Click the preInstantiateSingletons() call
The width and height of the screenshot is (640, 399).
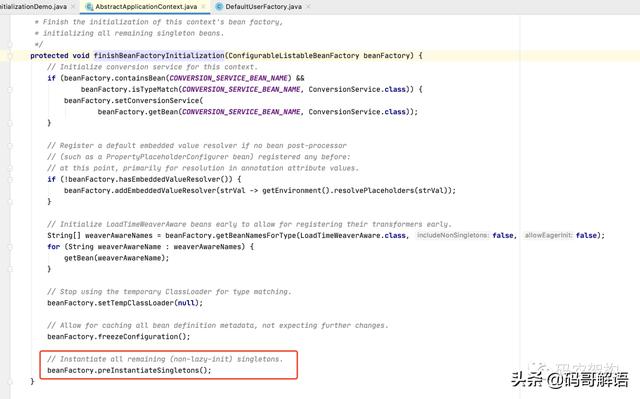(154, 370)
